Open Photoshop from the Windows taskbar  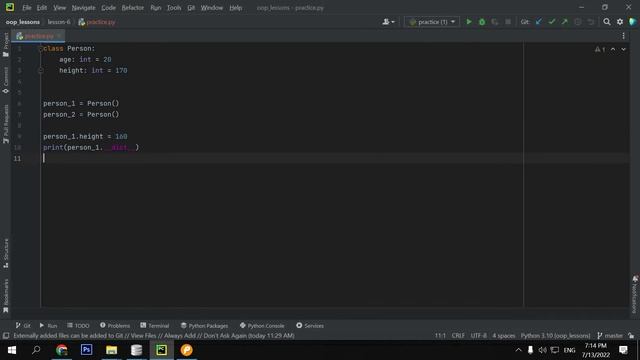87,350
